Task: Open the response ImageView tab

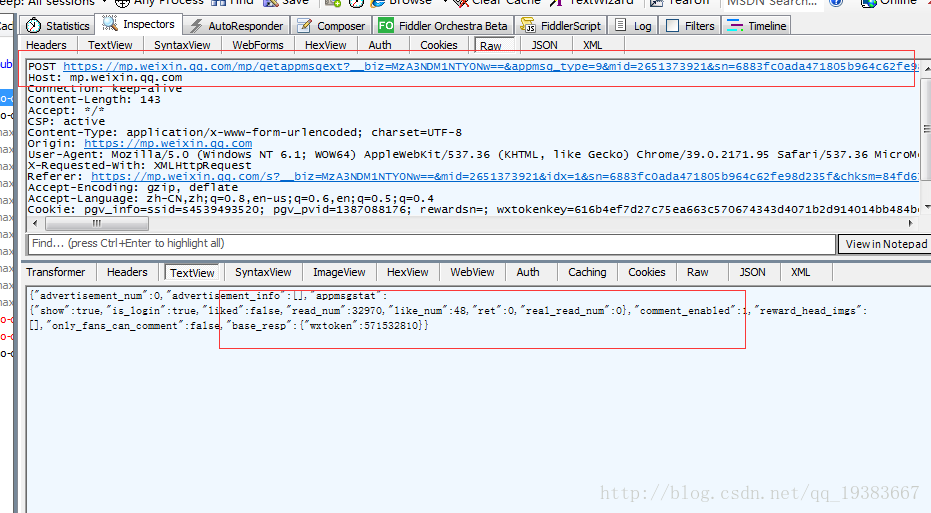Action: [x=340, y=272]
